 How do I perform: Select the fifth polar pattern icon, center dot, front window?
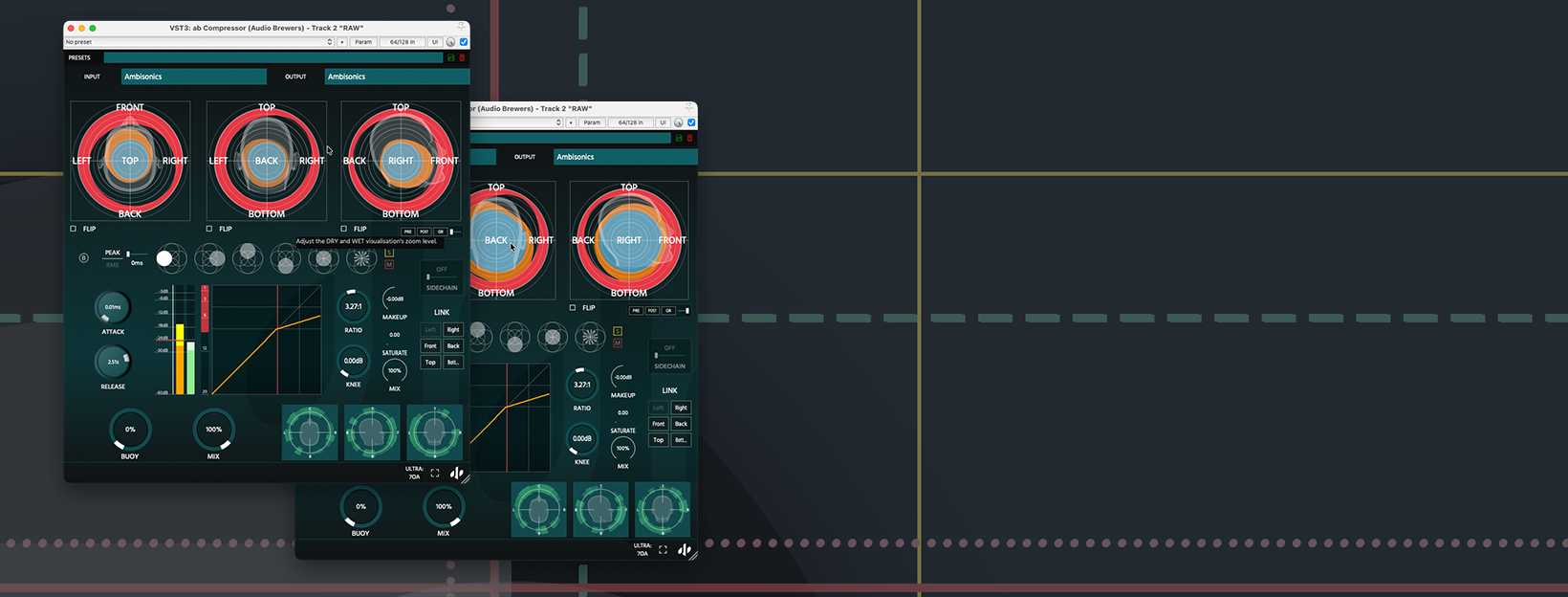point(323,257)
